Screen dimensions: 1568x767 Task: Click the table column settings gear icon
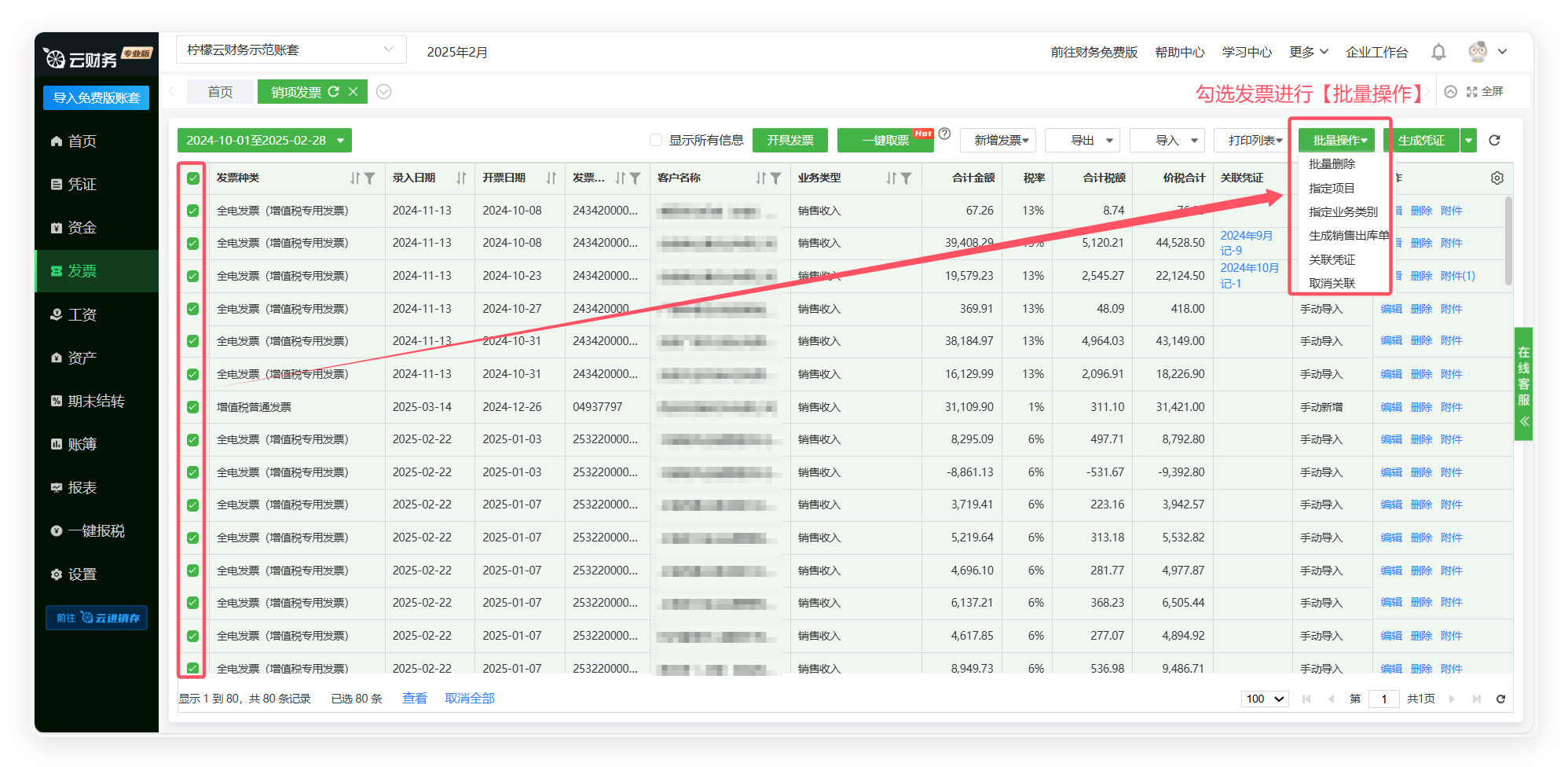click(x=1497, y=178)
